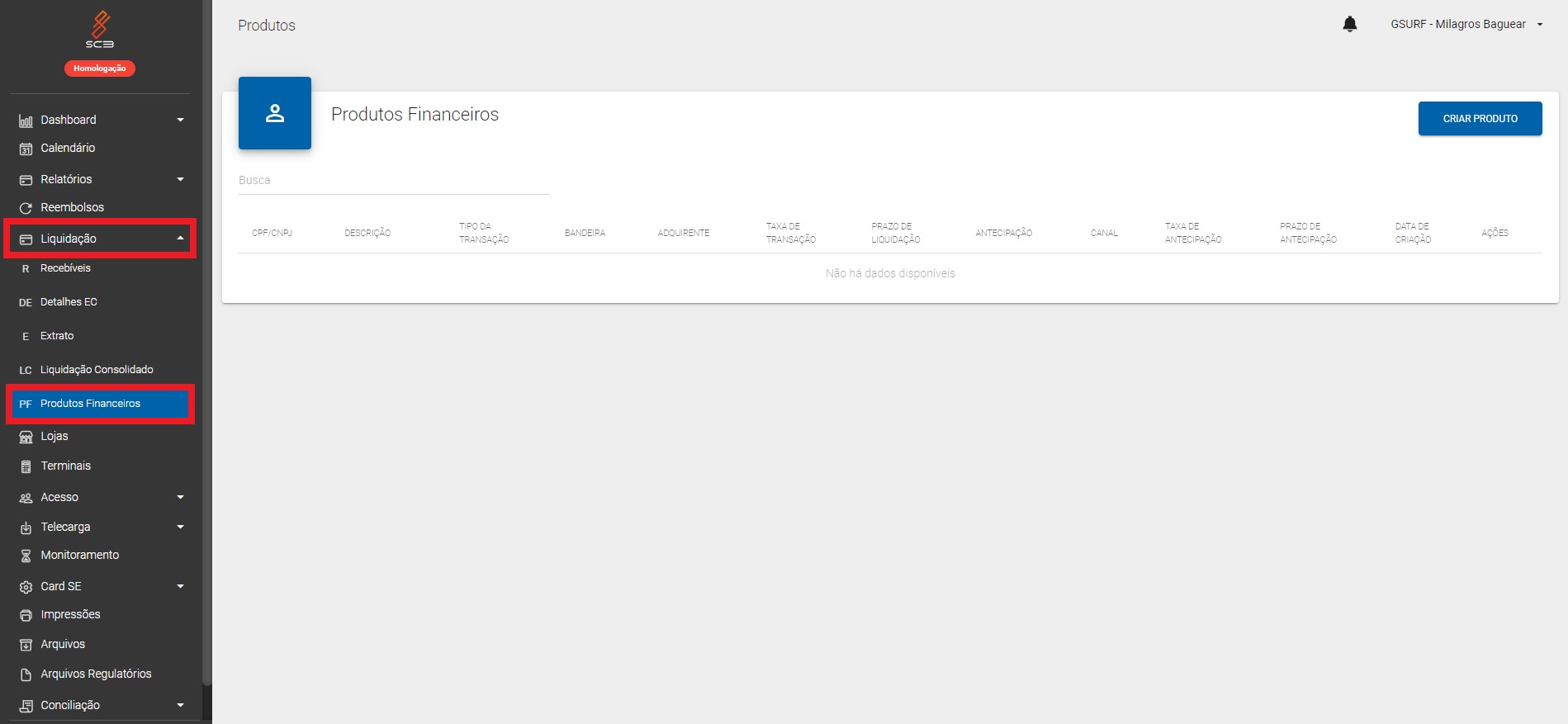Click the Lojas store icon
1568x724 pixels.
[x=26, y=437]
